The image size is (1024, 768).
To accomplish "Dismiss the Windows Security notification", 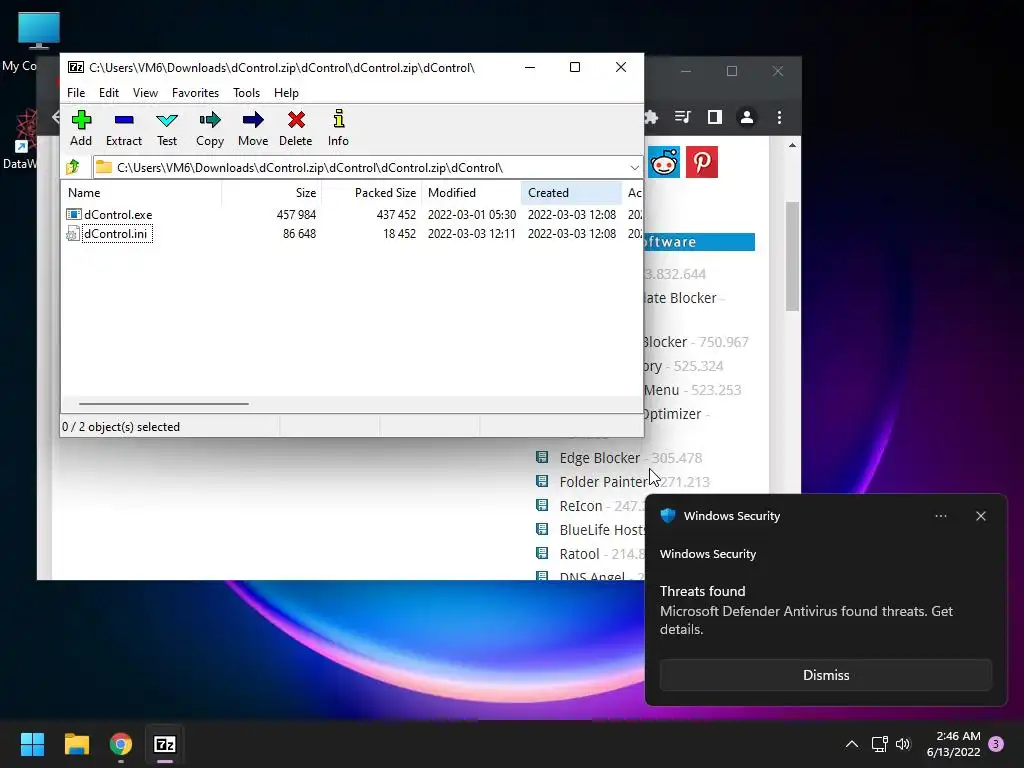I will click(825, 675).
